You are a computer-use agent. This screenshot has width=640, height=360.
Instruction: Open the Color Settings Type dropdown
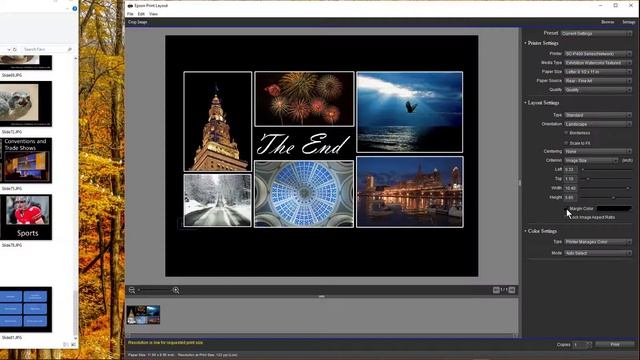[x=598, y=242]
